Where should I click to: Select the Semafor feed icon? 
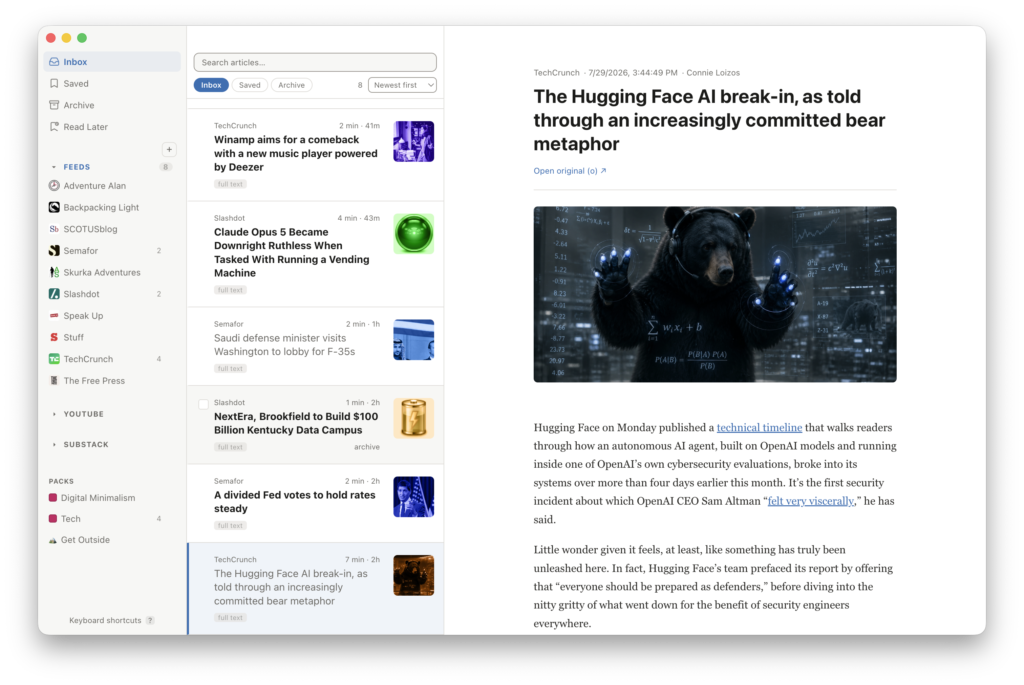(54, 251)
